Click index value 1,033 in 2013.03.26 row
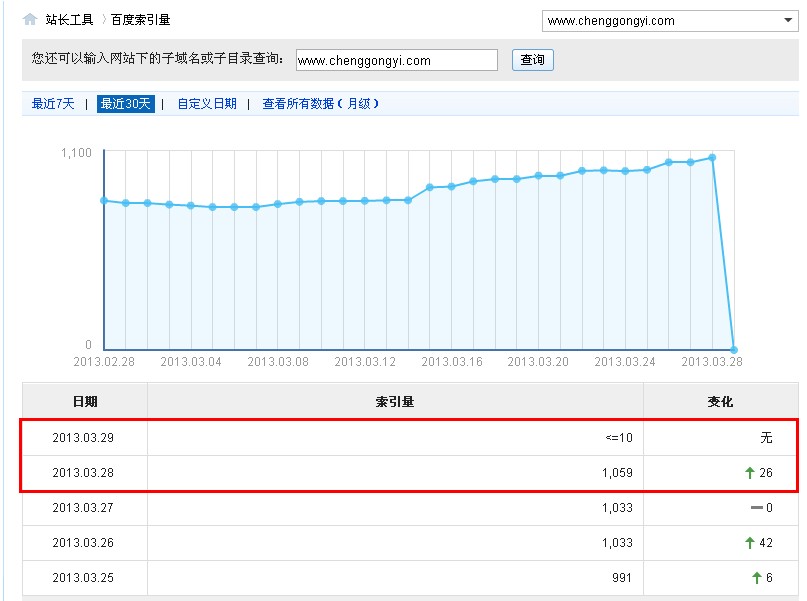This screenshot has width=807, height=601. pyautogui.click(x=618, y=543)
